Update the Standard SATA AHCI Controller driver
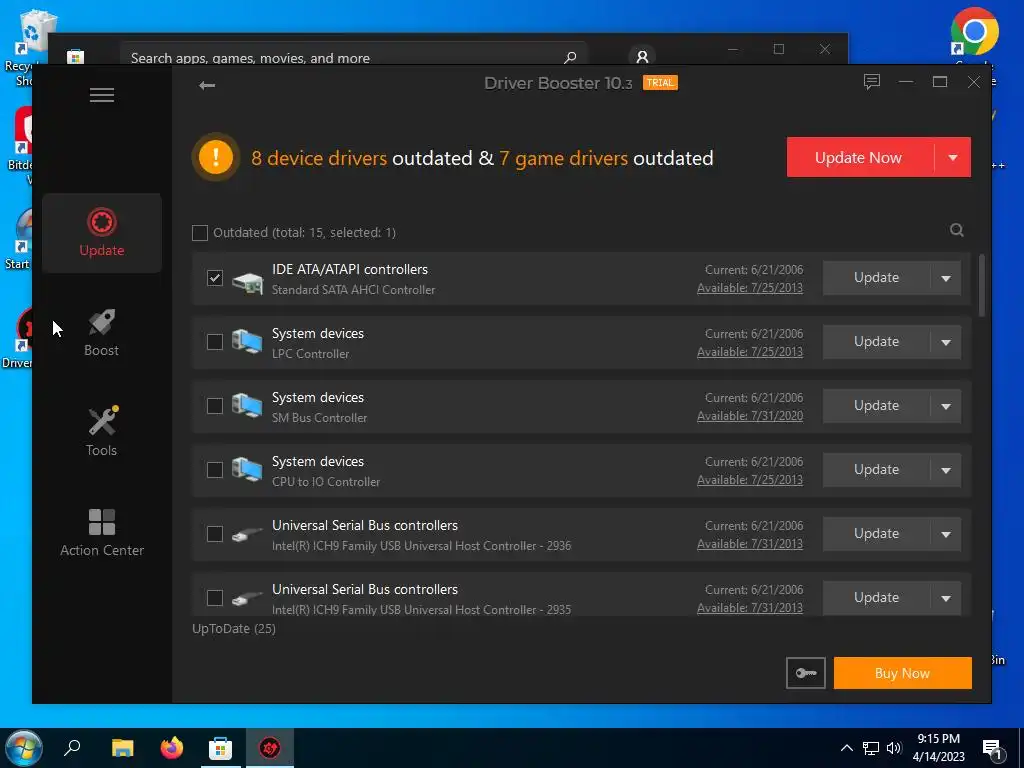This screenshot has height=768, width=1024. (x=876, y=278)
